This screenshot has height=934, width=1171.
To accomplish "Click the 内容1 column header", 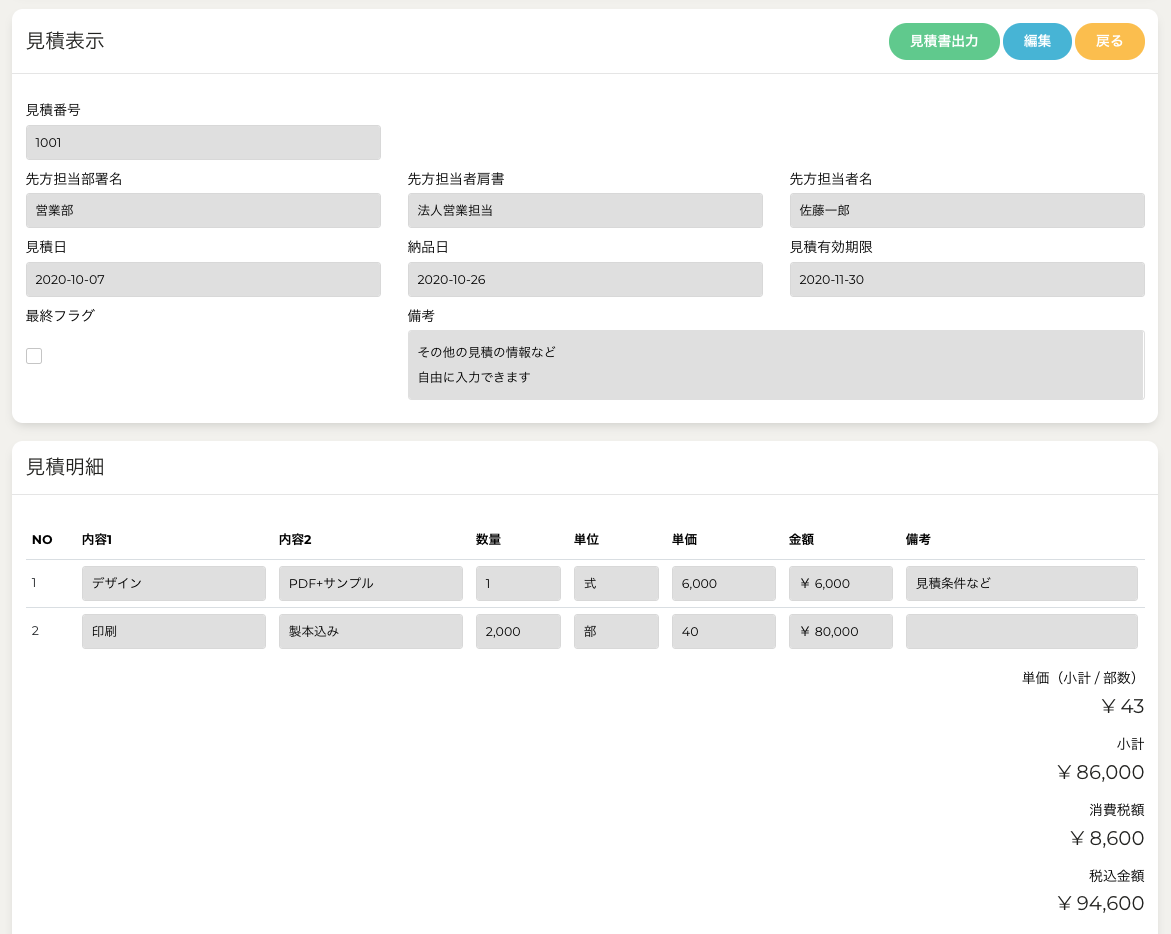I will tap(97, 540).
